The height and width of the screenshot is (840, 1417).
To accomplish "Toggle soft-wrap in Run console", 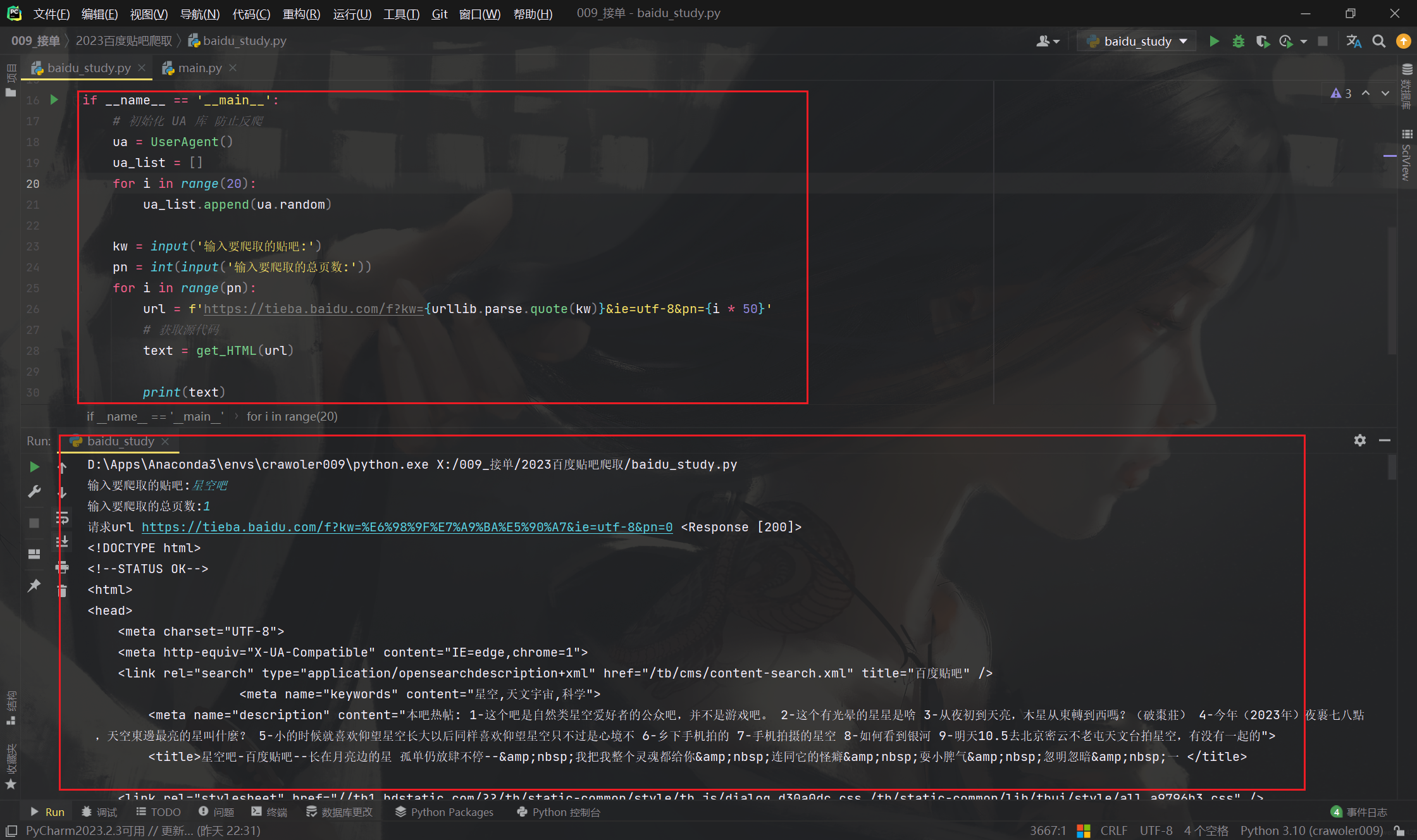I will [x=62, y=518].
